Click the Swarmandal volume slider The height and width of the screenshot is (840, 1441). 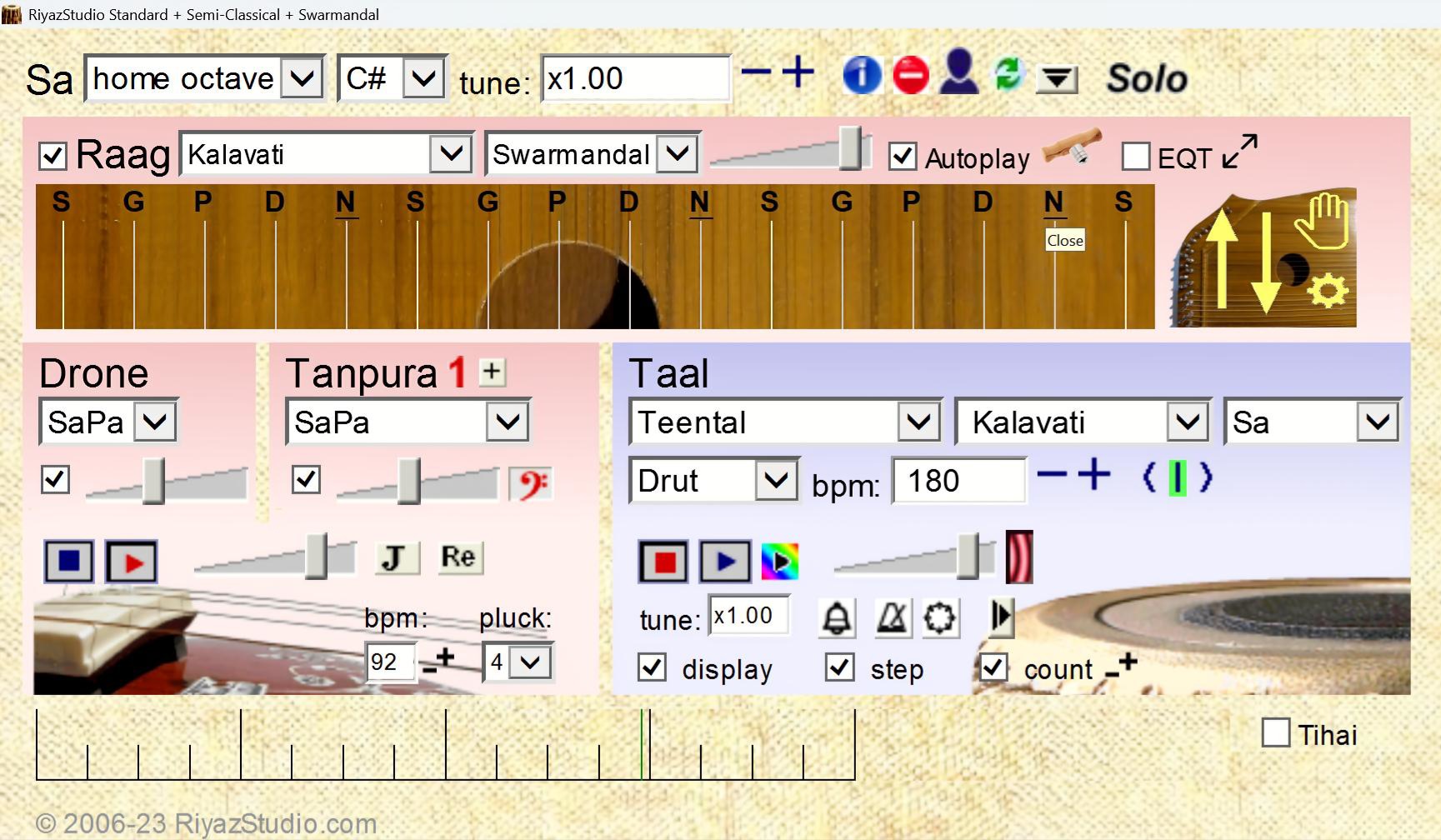pos(849,150)
